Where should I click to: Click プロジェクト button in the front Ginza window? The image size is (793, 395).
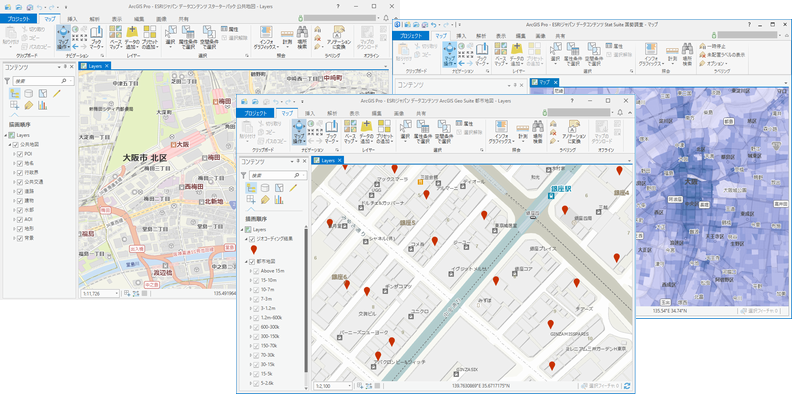[x=255, y=113]
